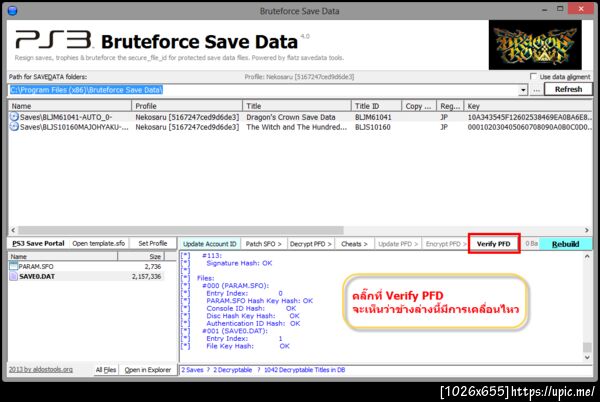Select the SAVE0.DAT file row
Viewport: 600px width, 402px height.
pos(87,276)
